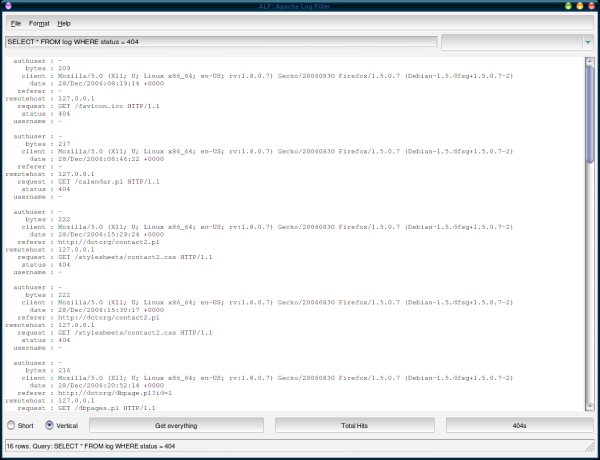
Task: Click the status '404' of calendar.pl record
Action: pos(64,189)
